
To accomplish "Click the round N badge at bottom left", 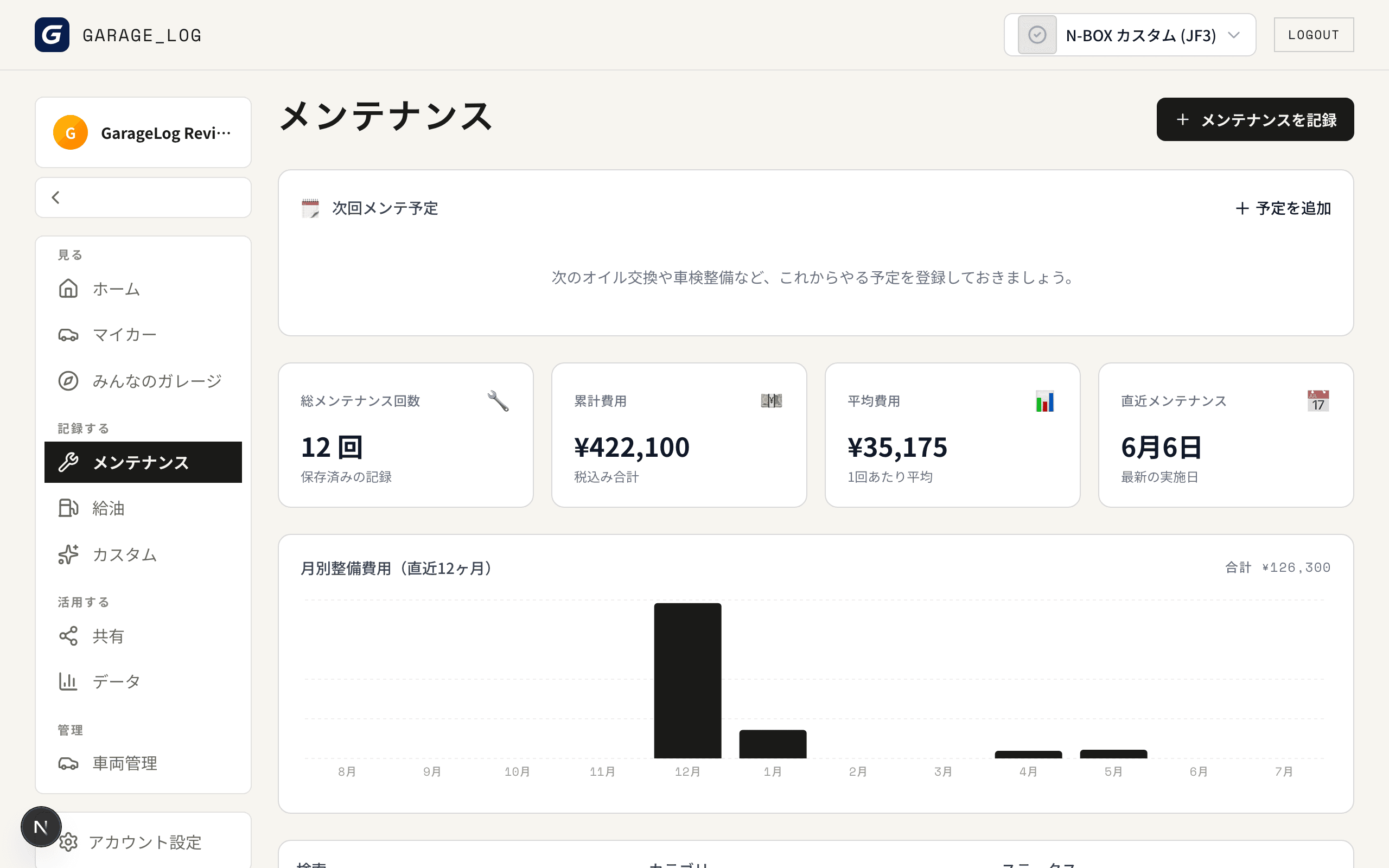I will (x=41, y=827).
